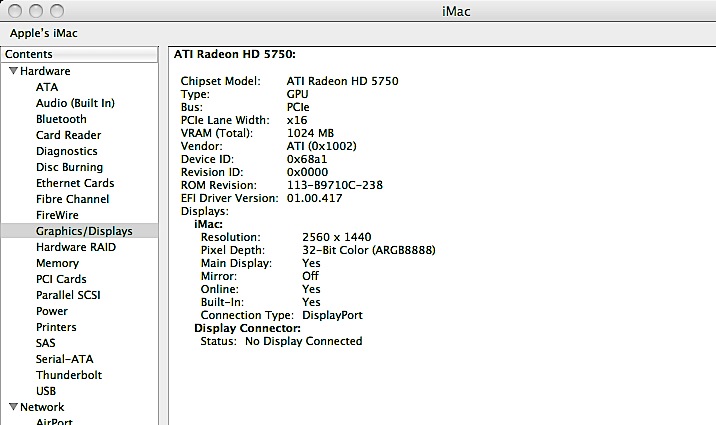The height and width of the screenshot is (425, 716).
Task: Collapse the Network category triangle
Action: 13,406
